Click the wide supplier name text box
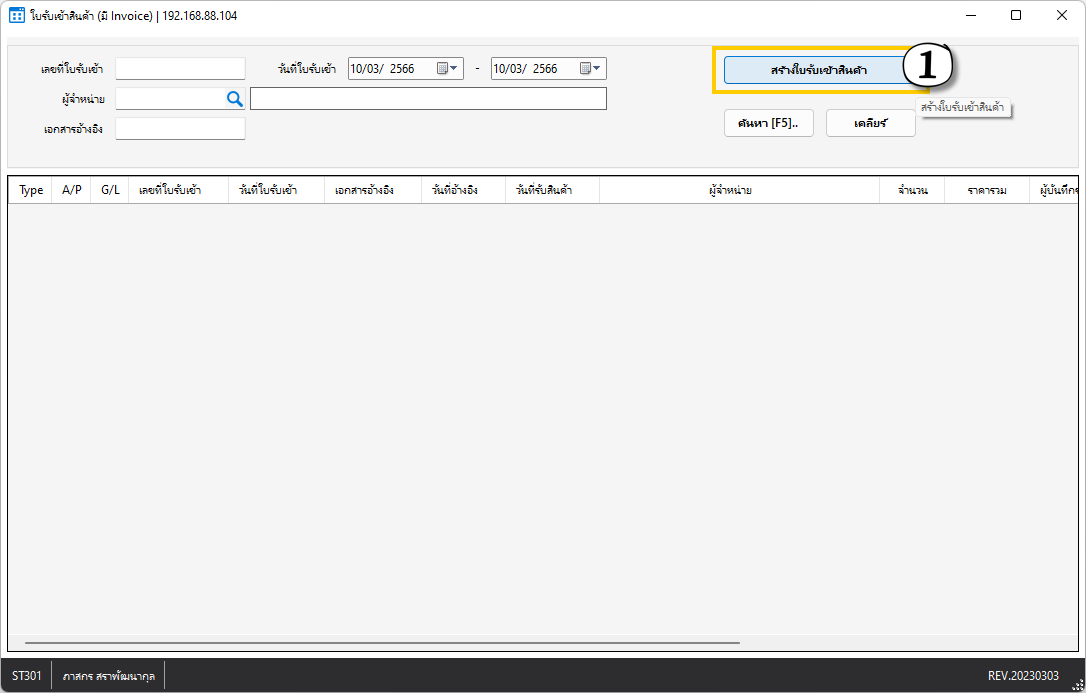The image size is (1086, 693). pyautogui.click(x=428, y=98)
